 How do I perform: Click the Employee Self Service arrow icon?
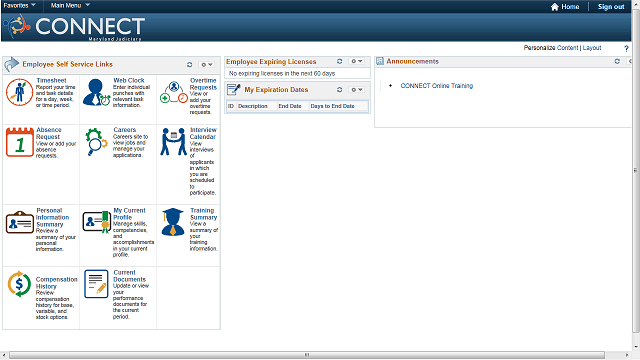coord(12,64)
